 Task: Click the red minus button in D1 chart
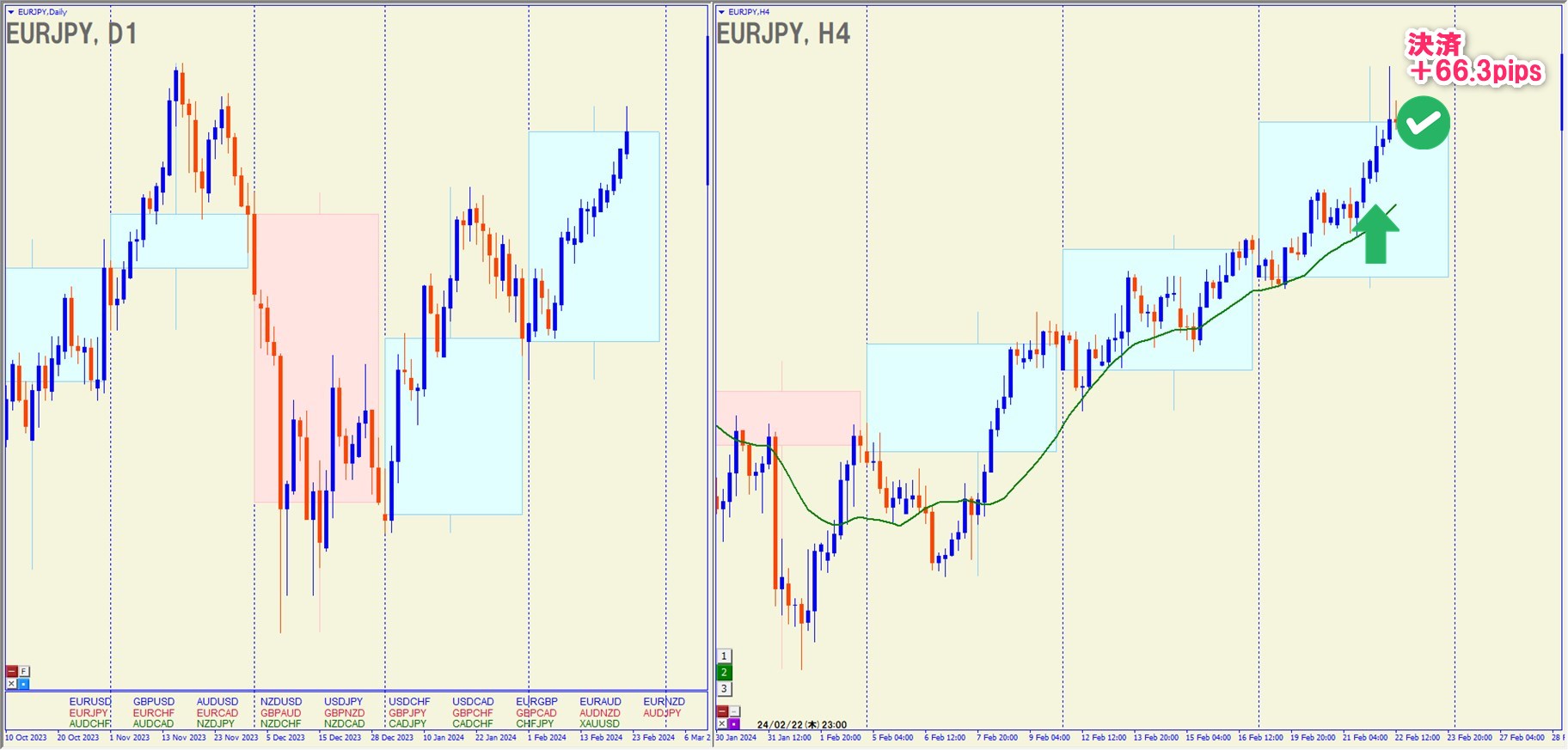tap(11, 671)
